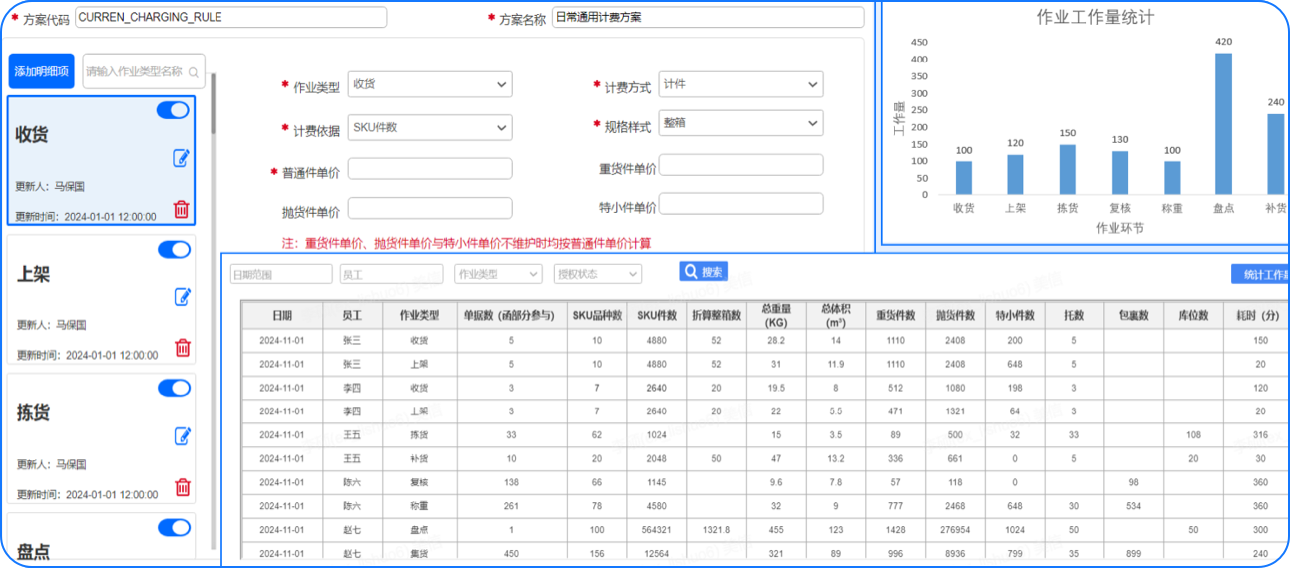The height and width of the screenshot is (568, 1290).
Task: Click magnifier icon in 作业类型名称 search box
Action: pos(194,72)
